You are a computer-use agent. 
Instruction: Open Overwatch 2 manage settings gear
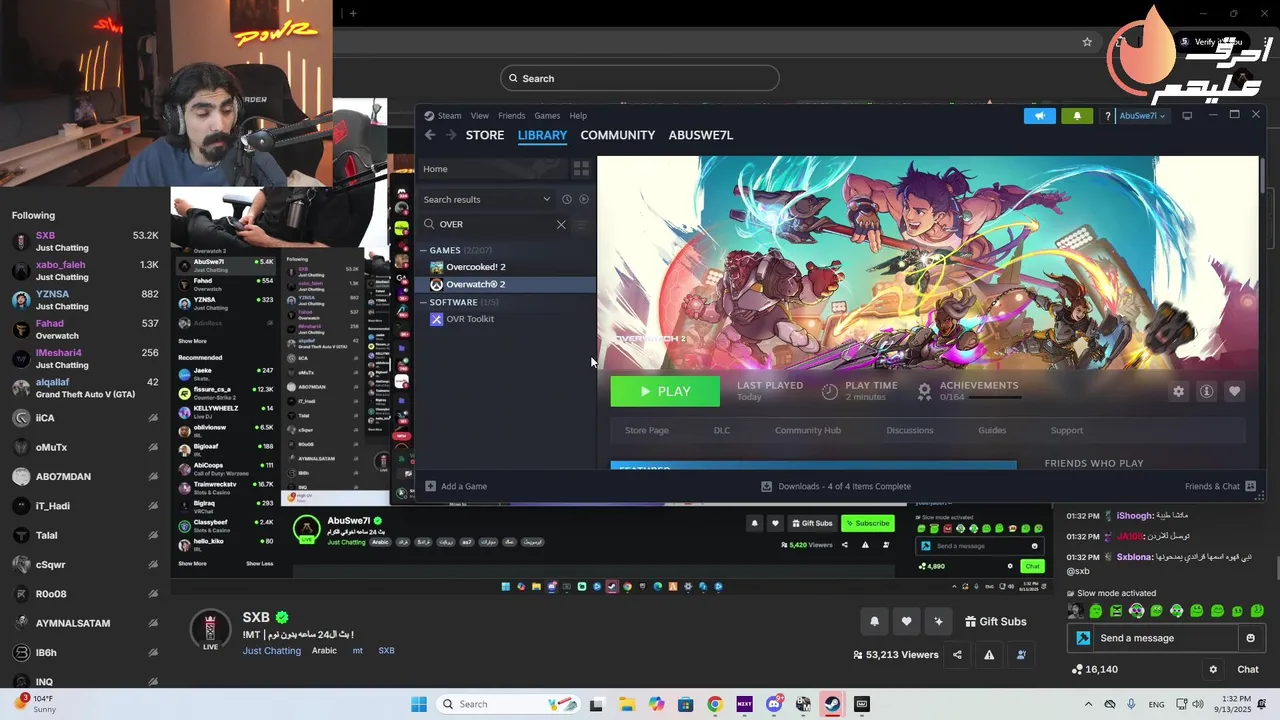coord(1178,392)
